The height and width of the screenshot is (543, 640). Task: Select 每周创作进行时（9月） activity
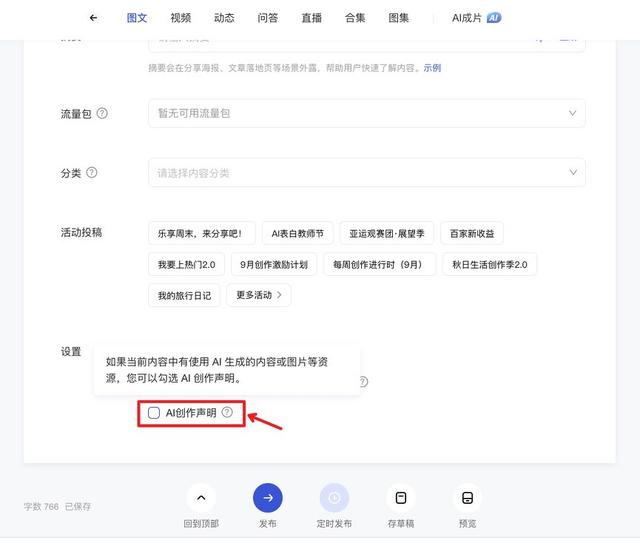pyautogui.click(x=380, y=264)
